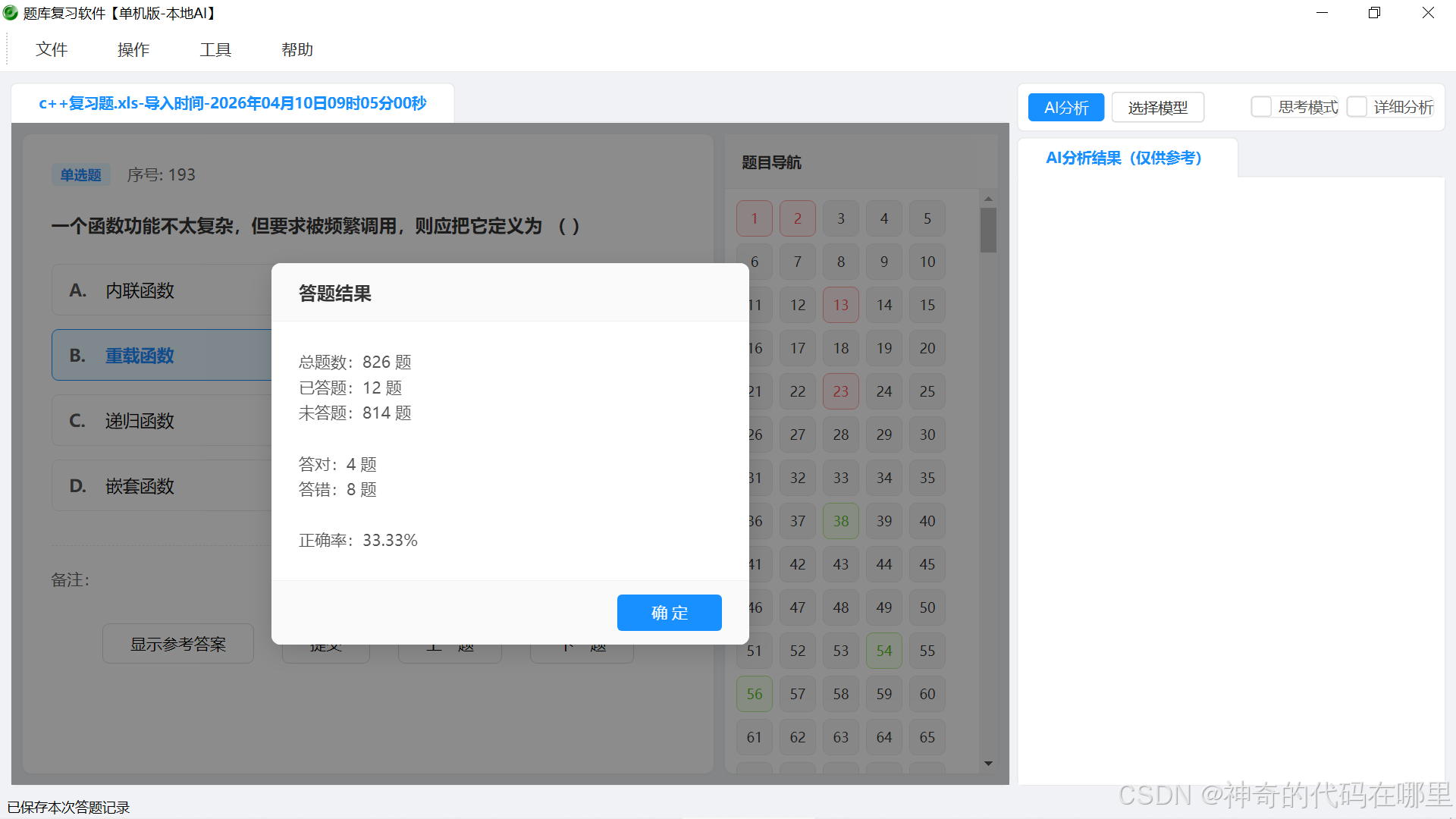The image size is (1456, 819).
Task: Choose option C 递归函数
Action: point(162,421)
